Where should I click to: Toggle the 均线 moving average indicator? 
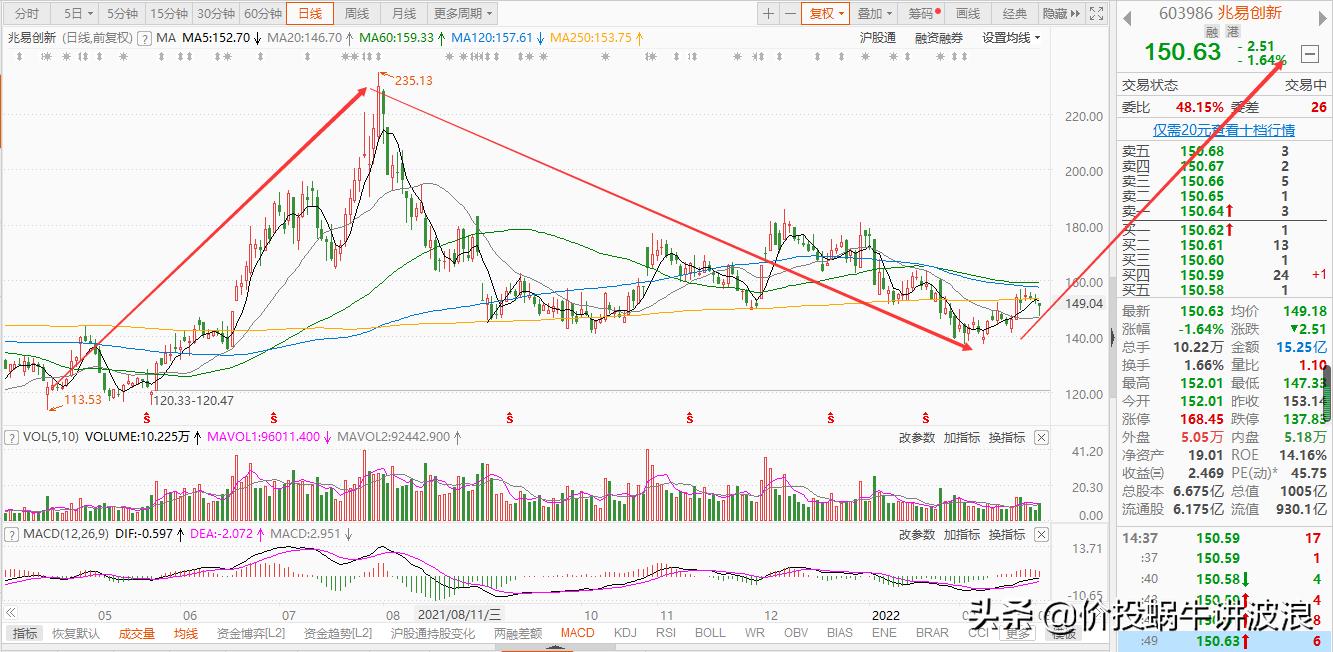click(185, 633)
